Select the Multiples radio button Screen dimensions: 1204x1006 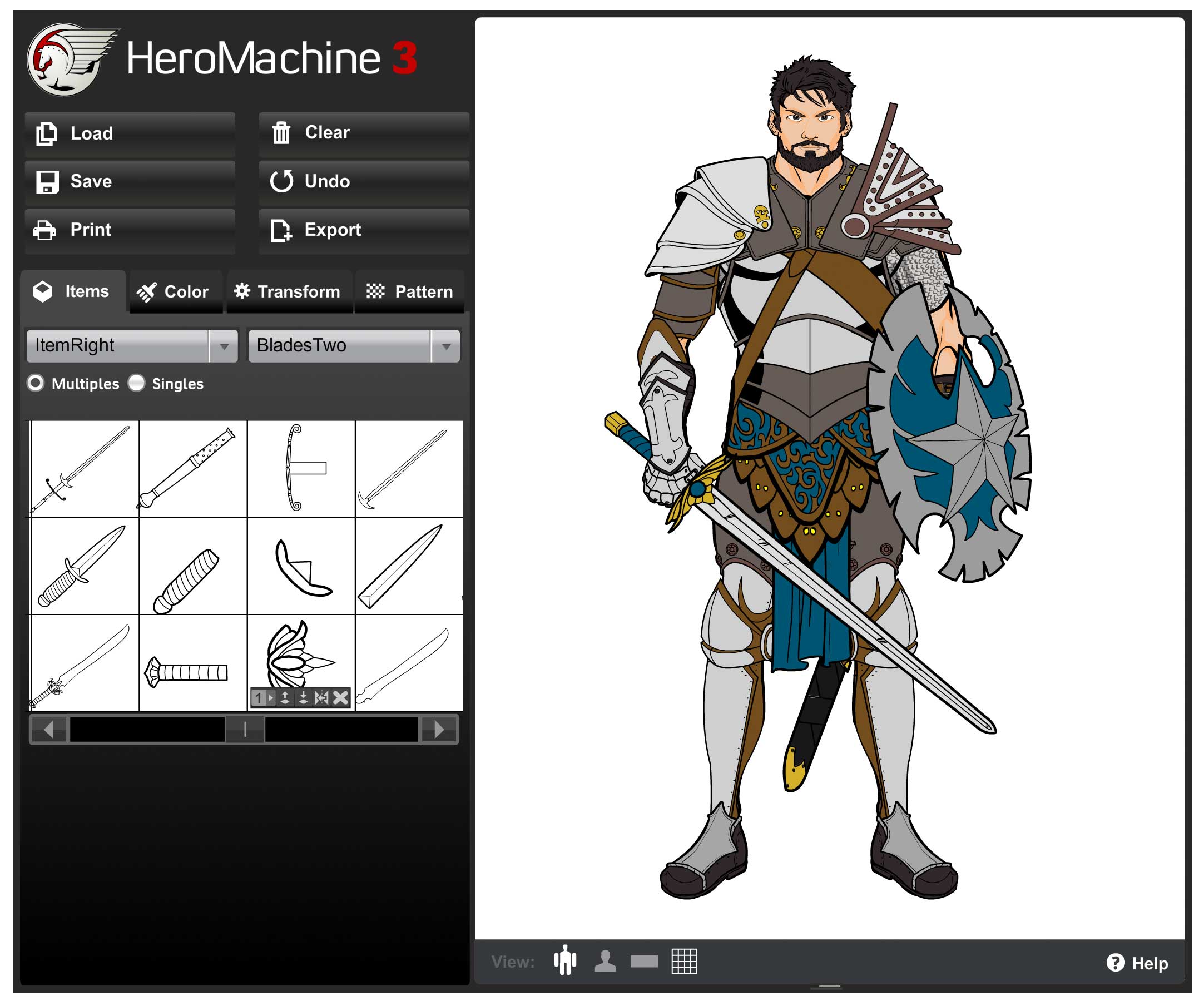click(x=36, y=383)
